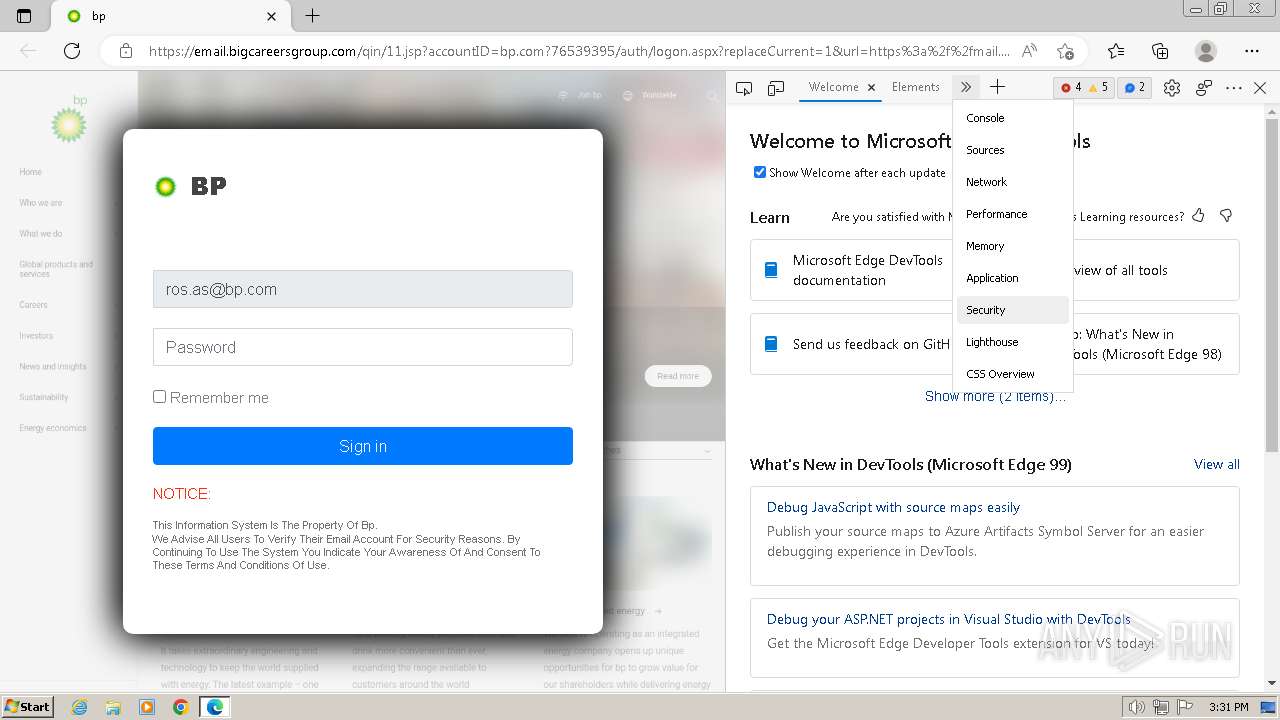
Task: Click the Send us feedback link
Action: click(x=871, y=344)
